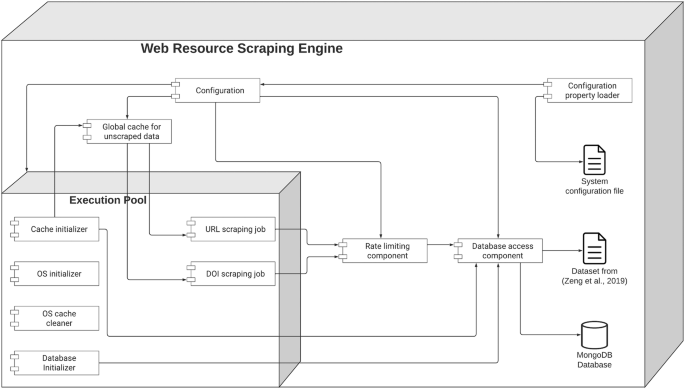Click the DOI scraping job component
The height and width of the screenshot is (389, 685).
point(231,274)
